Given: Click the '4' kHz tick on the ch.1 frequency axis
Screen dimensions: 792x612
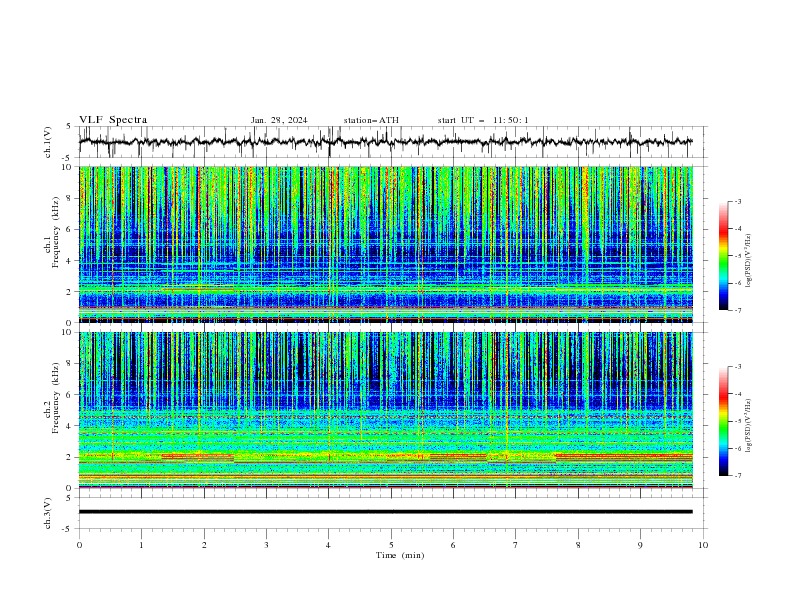Looking at the screenshot, I should pyautogui.click(x=71, y=261).
